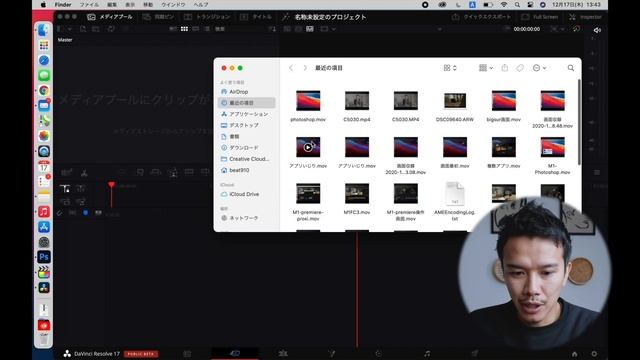Select photoshop.mov file thumbnail
The height and width of the screenshot is (360, 640).
(x=308, y=101)
